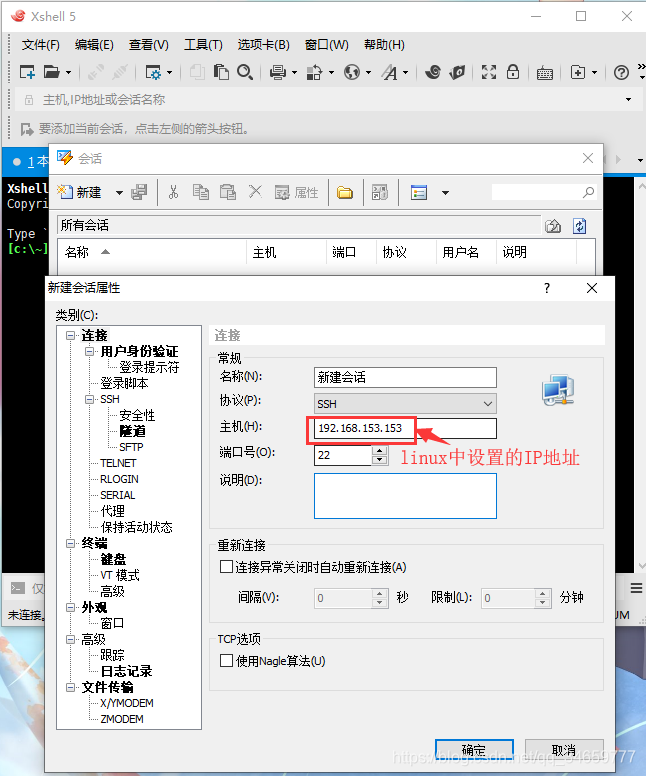Collapse the 用户身份验证 tree node

90,351
